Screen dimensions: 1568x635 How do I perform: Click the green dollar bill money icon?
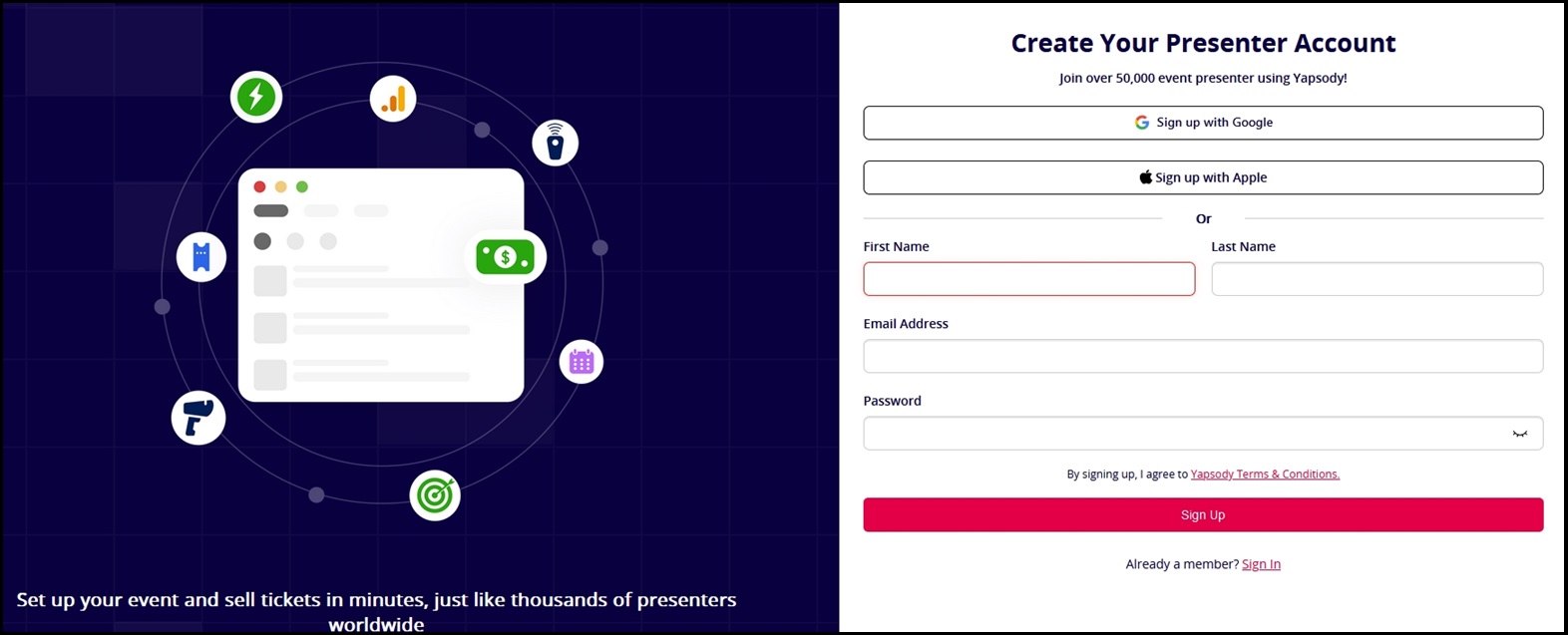tap(505, 257)
